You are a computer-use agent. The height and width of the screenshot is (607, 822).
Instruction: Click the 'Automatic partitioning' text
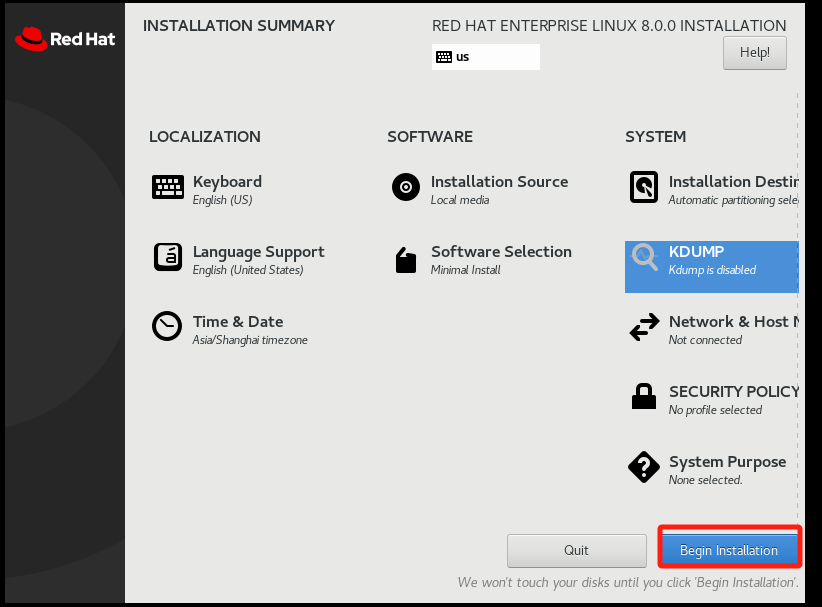(733, 200)
